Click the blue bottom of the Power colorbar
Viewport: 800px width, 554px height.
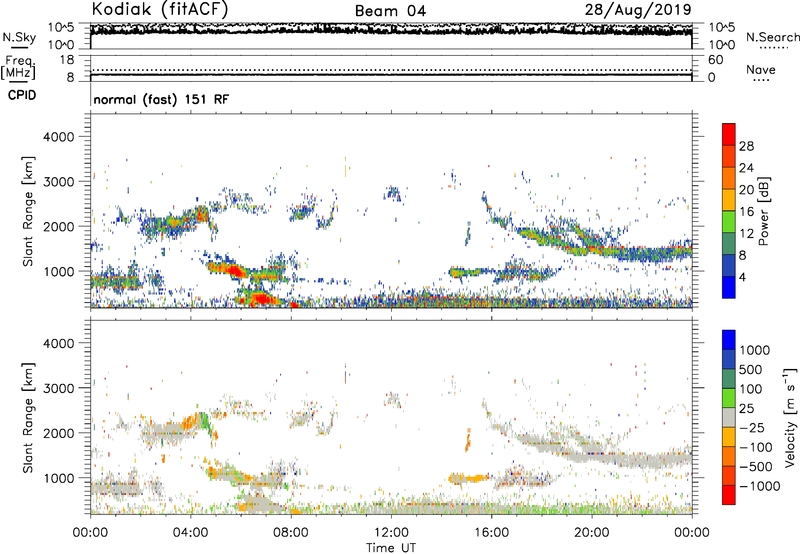729,287
